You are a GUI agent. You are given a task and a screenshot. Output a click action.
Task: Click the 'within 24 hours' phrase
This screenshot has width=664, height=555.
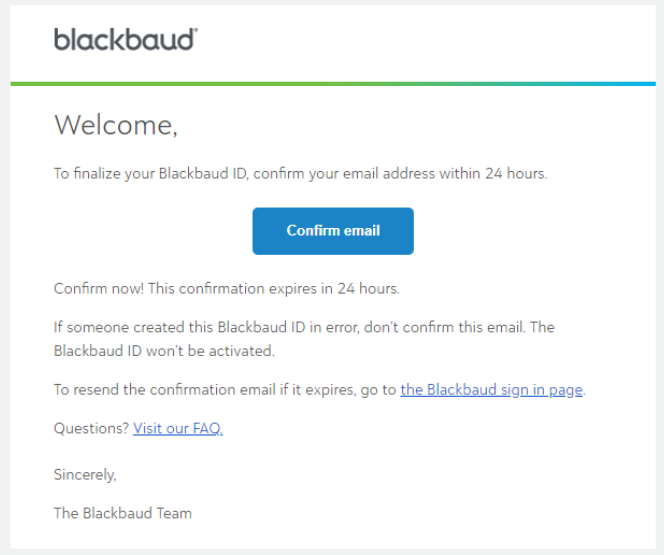point(493,174)
